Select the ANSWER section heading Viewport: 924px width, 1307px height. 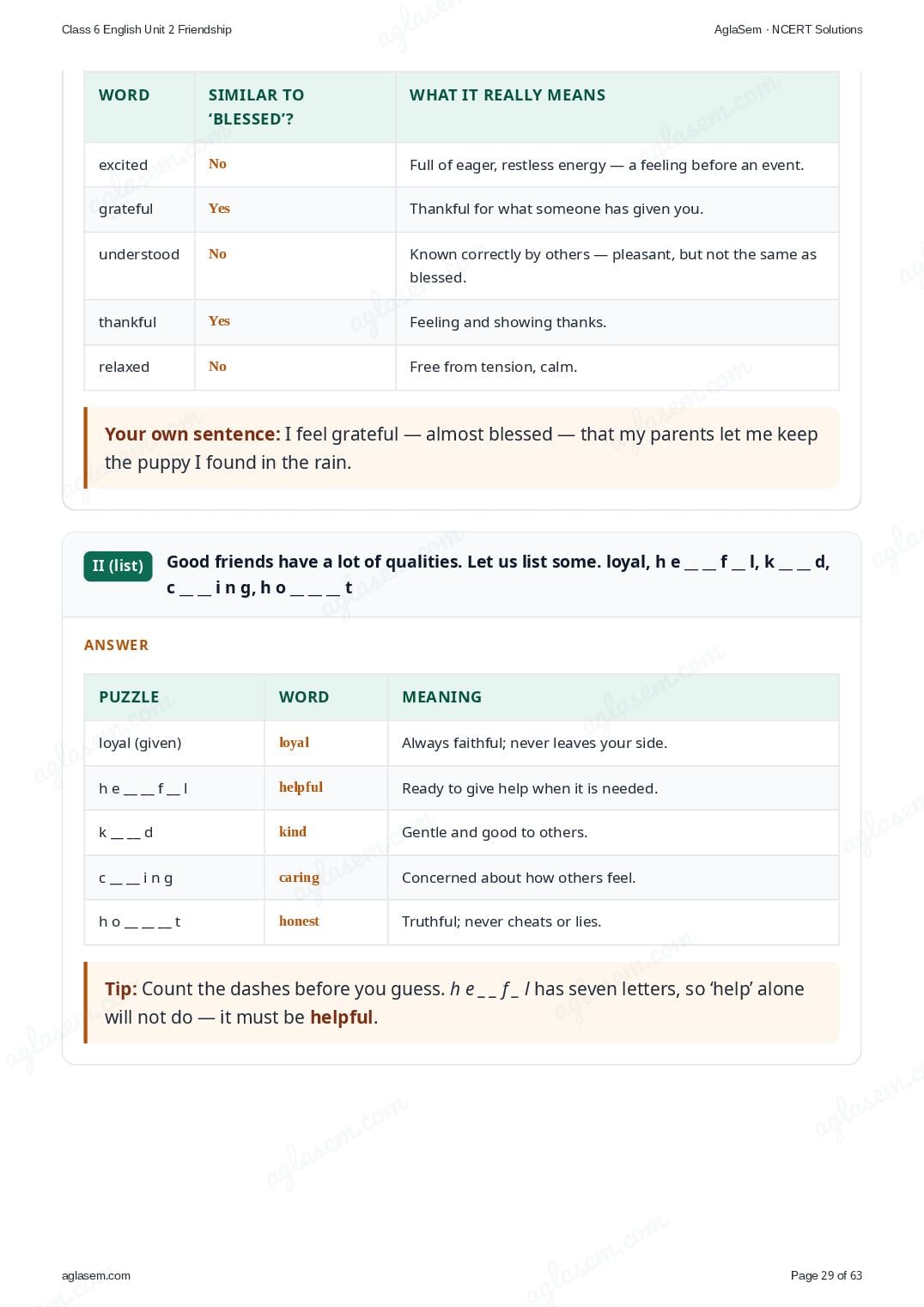116,645
